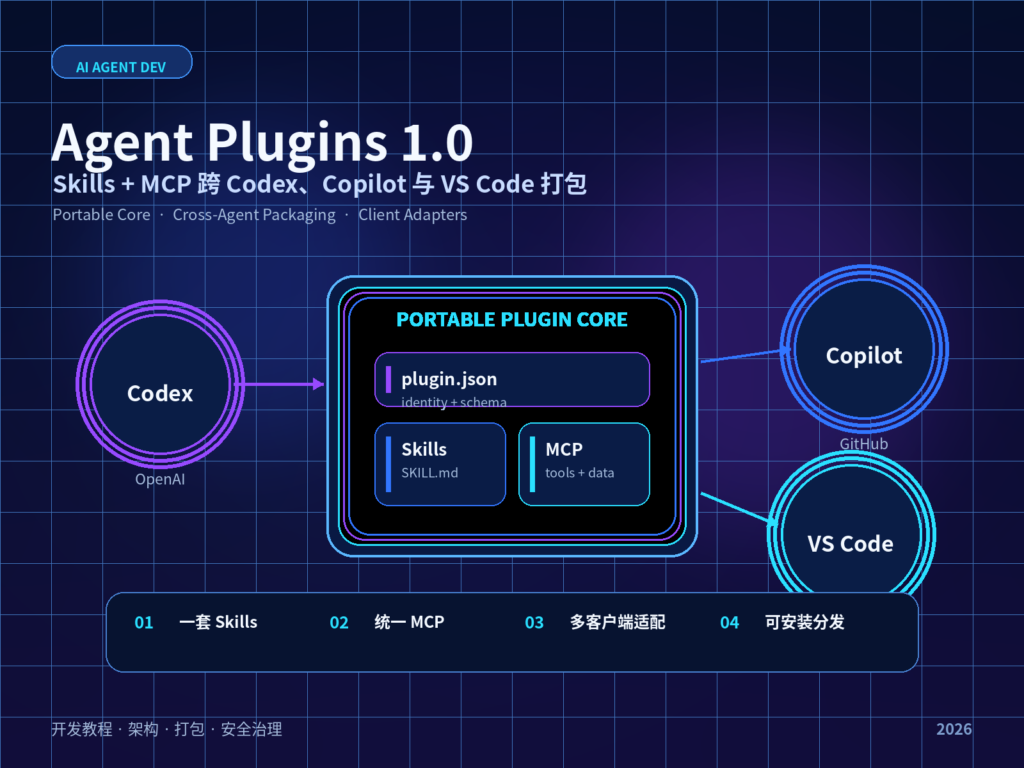
Task: Click the GitHub label under Copilot
Action: click(864, 444)
